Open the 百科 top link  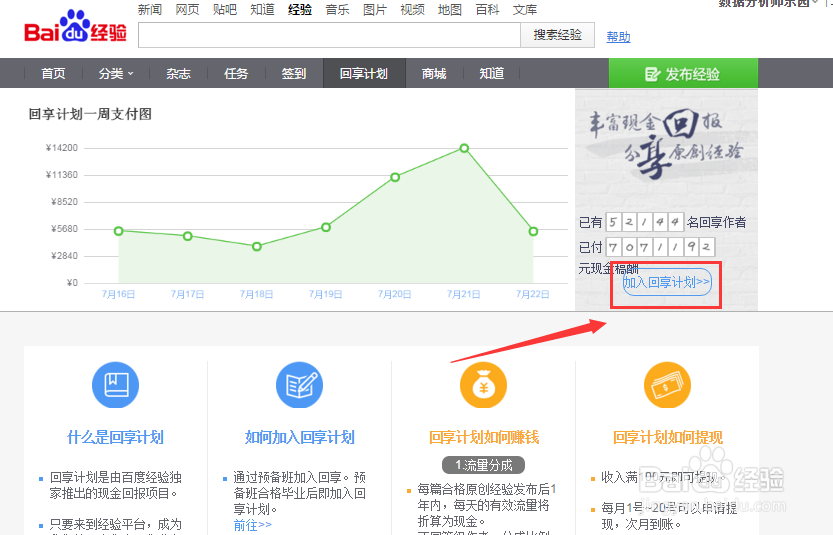click(x=487, y=10)
